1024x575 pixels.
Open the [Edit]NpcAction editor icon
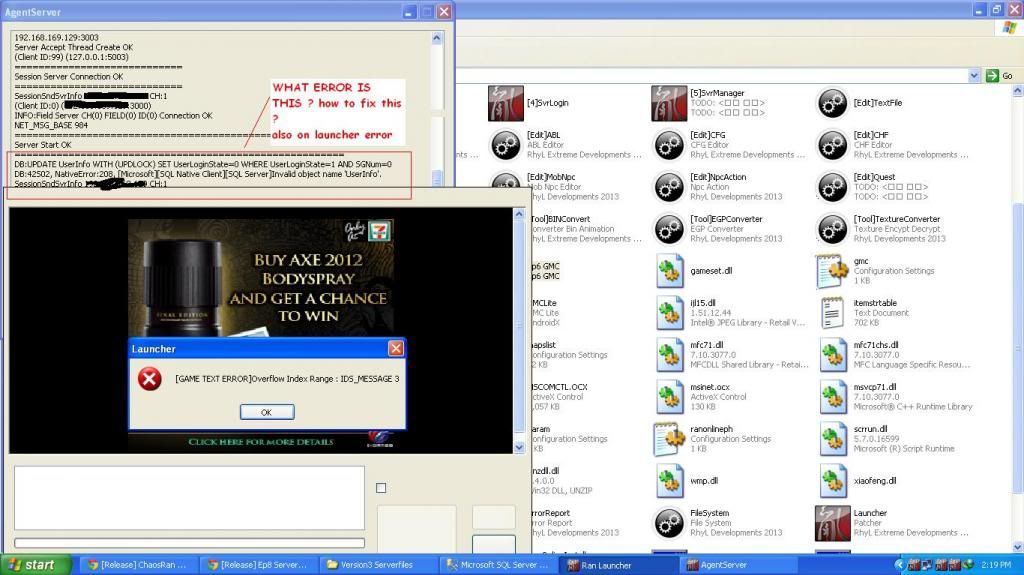pyautogui.click(x=669, y=188)
